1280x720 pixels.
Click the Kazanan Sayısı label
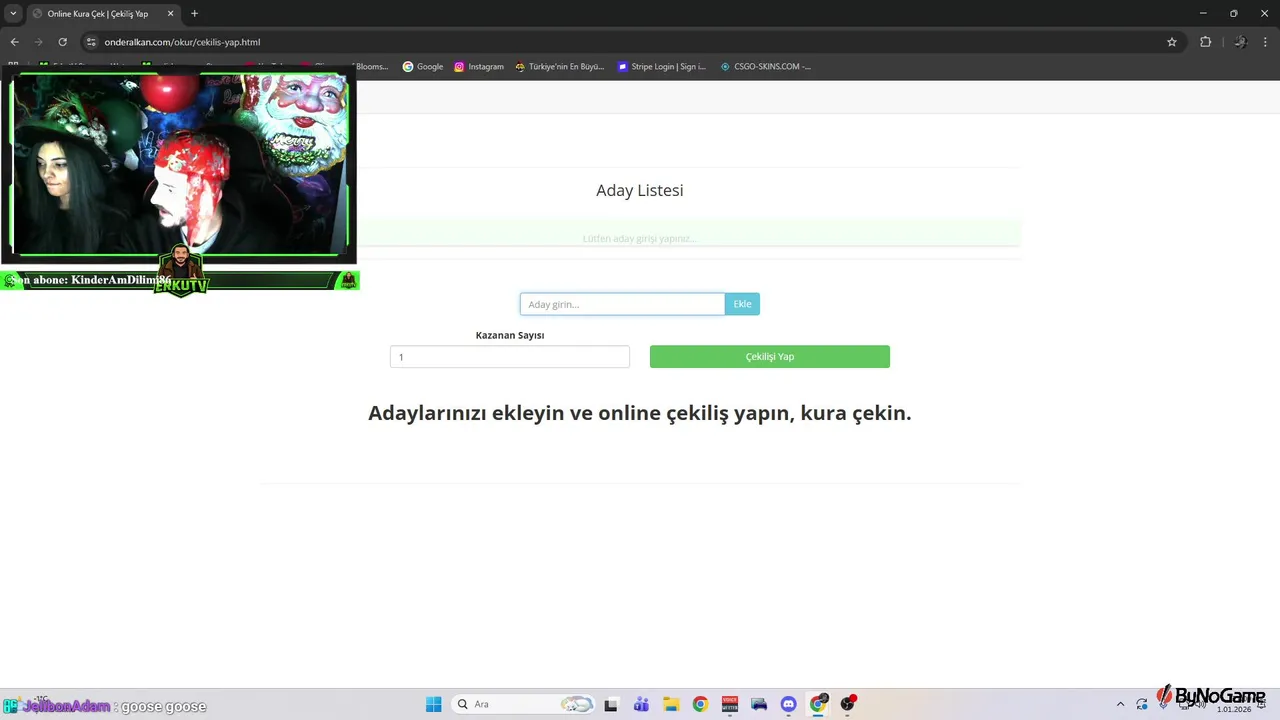click(x=510, y=336)
